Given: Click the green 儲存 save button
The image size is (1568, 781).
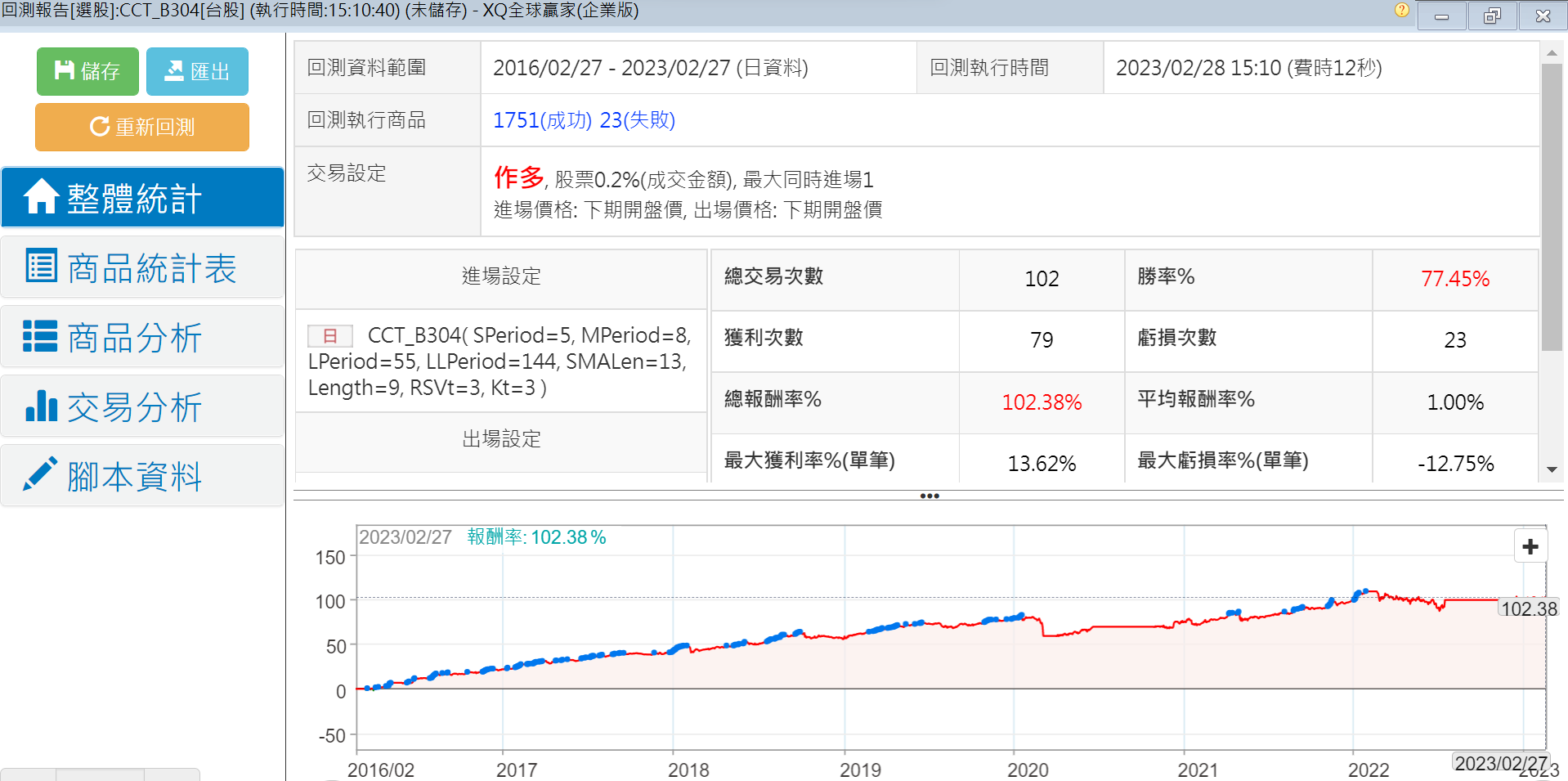Looking at the screenshot, I should pyautogui.click(x=87, y=71).
